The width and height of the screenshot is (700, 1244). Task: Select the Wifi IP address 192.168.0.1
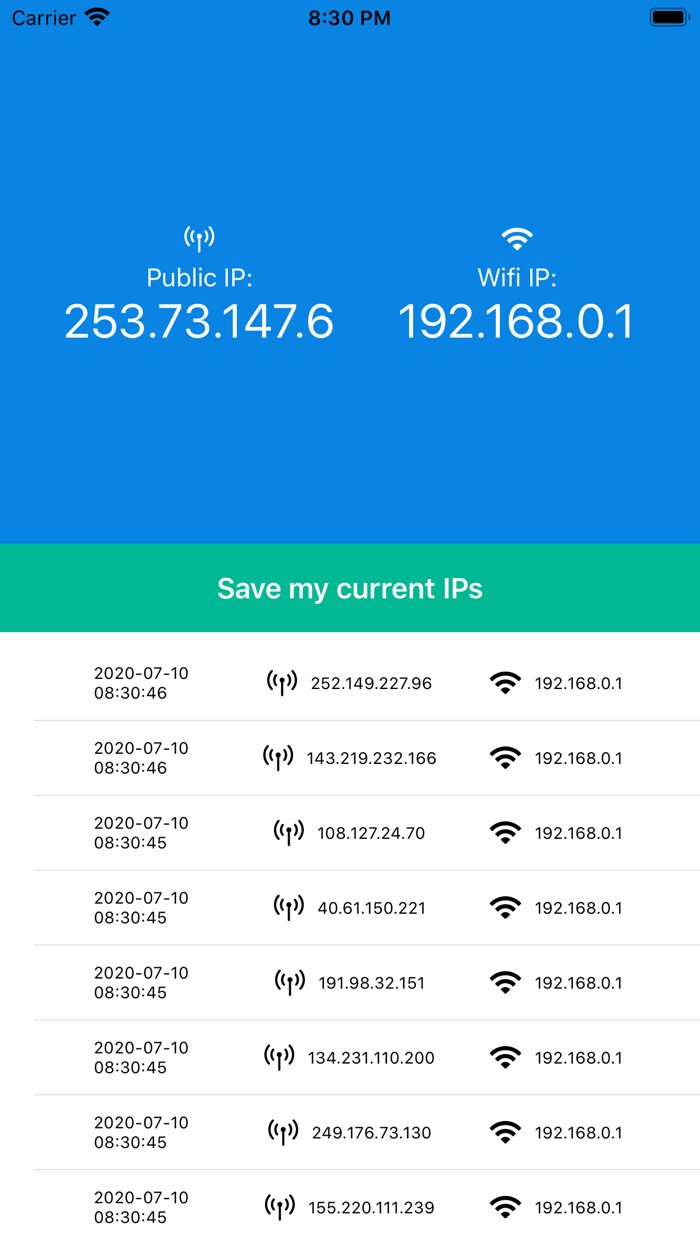click(516, 321)
